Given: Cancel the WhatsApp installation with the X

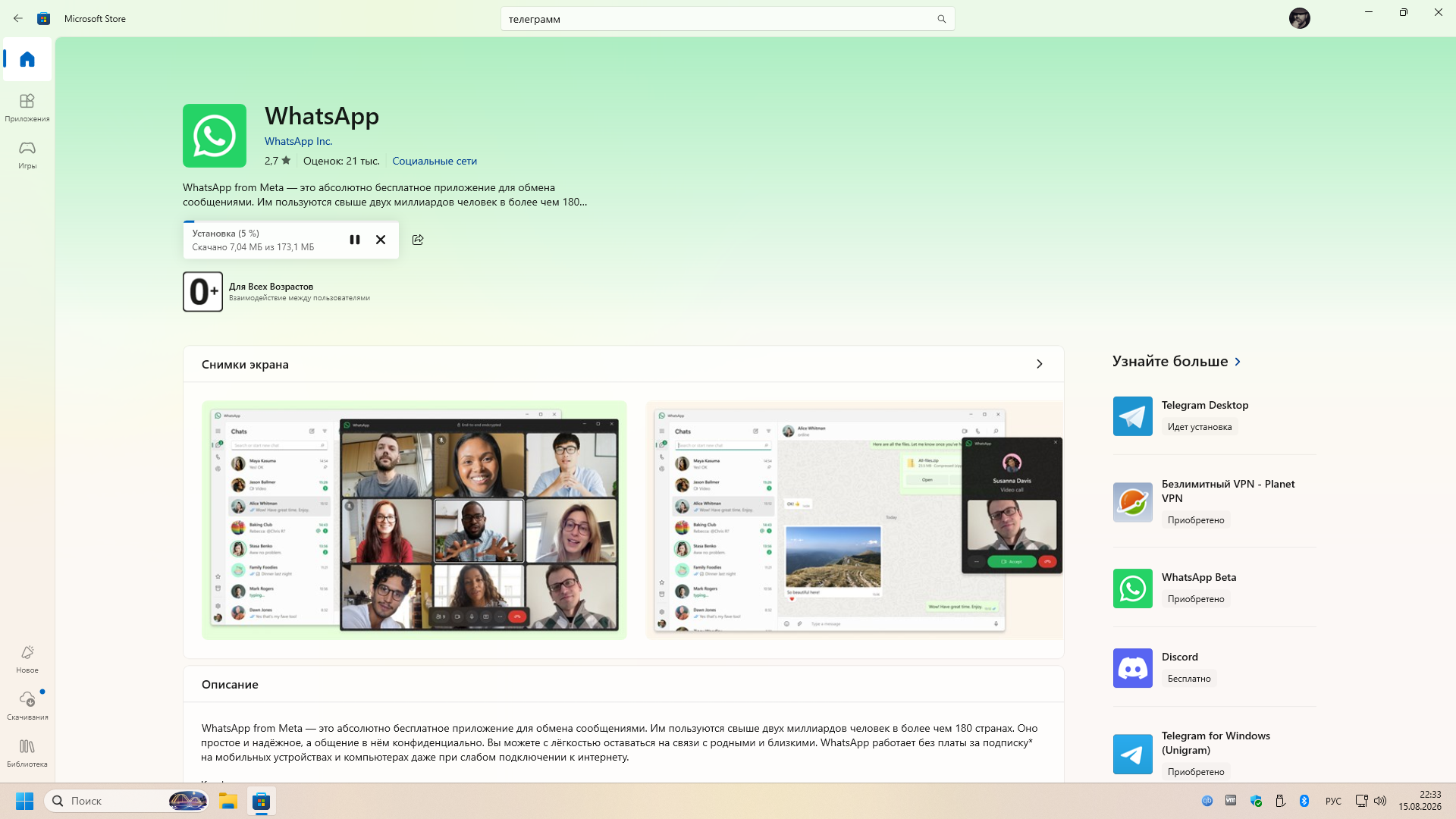Looking at the screenshot, I should pyautogui.click(x=381, y=240).
